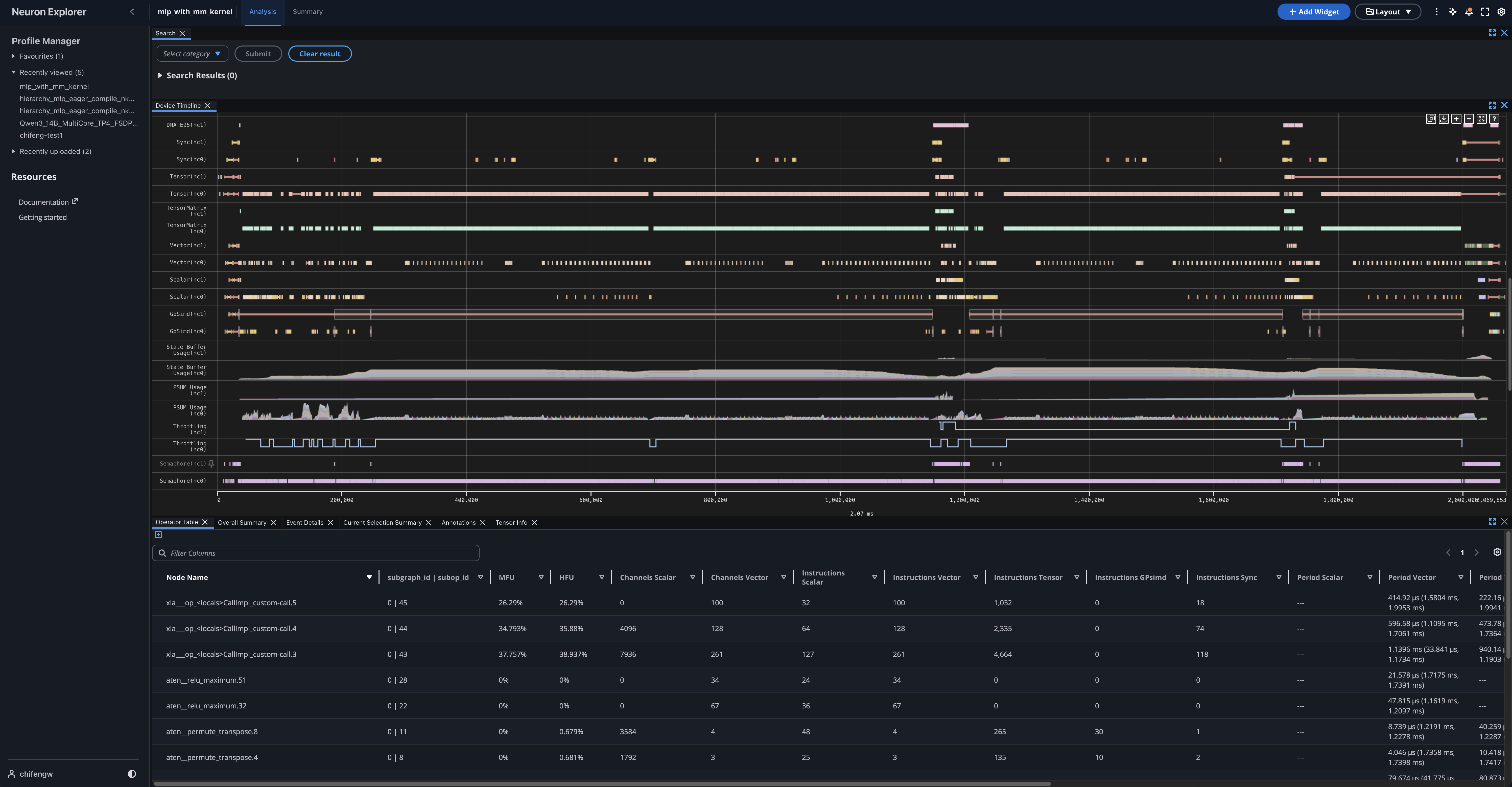Image resolution: width=1512 pixels, height=787 pixels.
Task: Close the Search tab
Action: click(x=182, y=33)
